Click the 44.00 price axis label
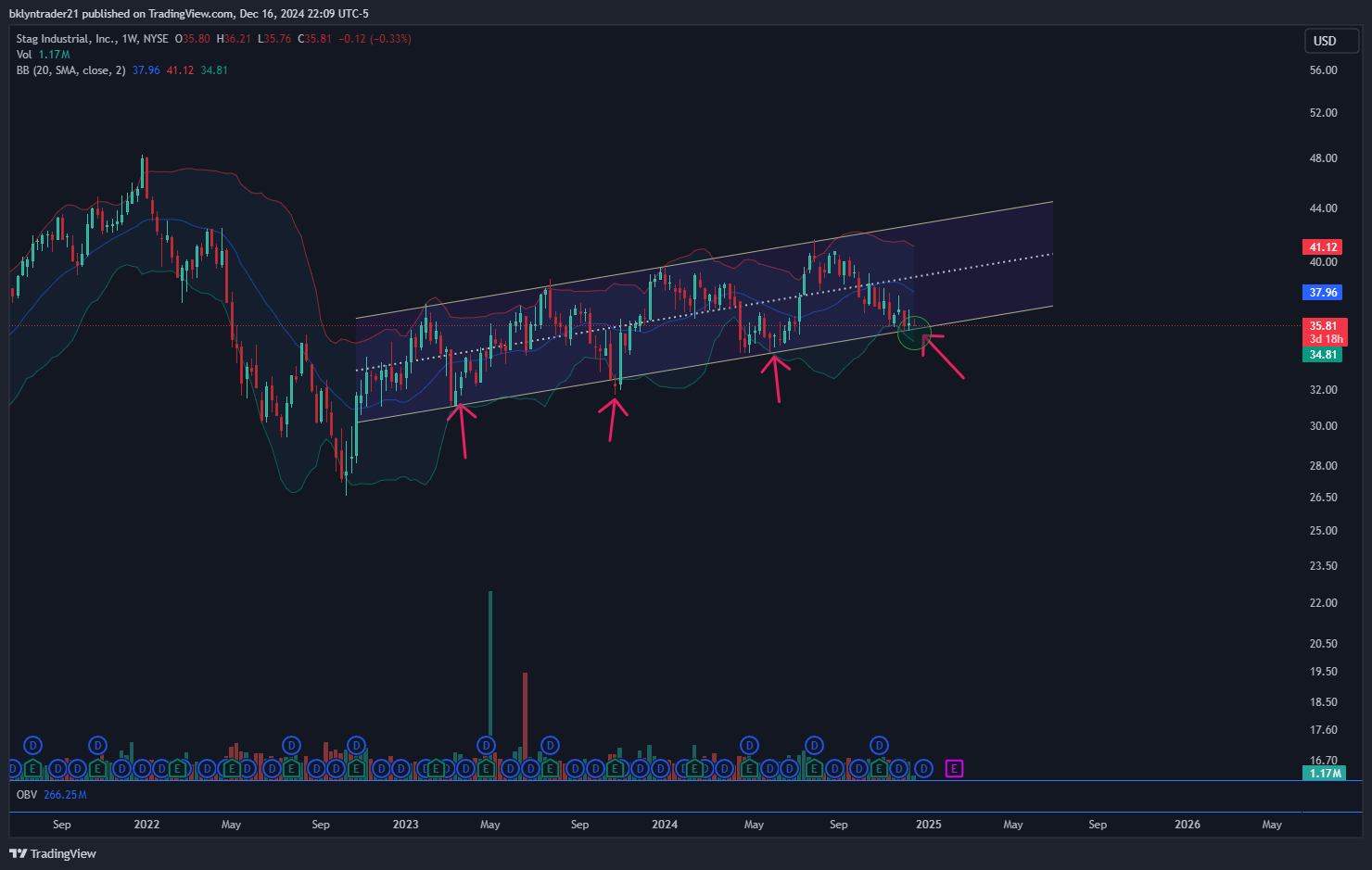 1323,208
